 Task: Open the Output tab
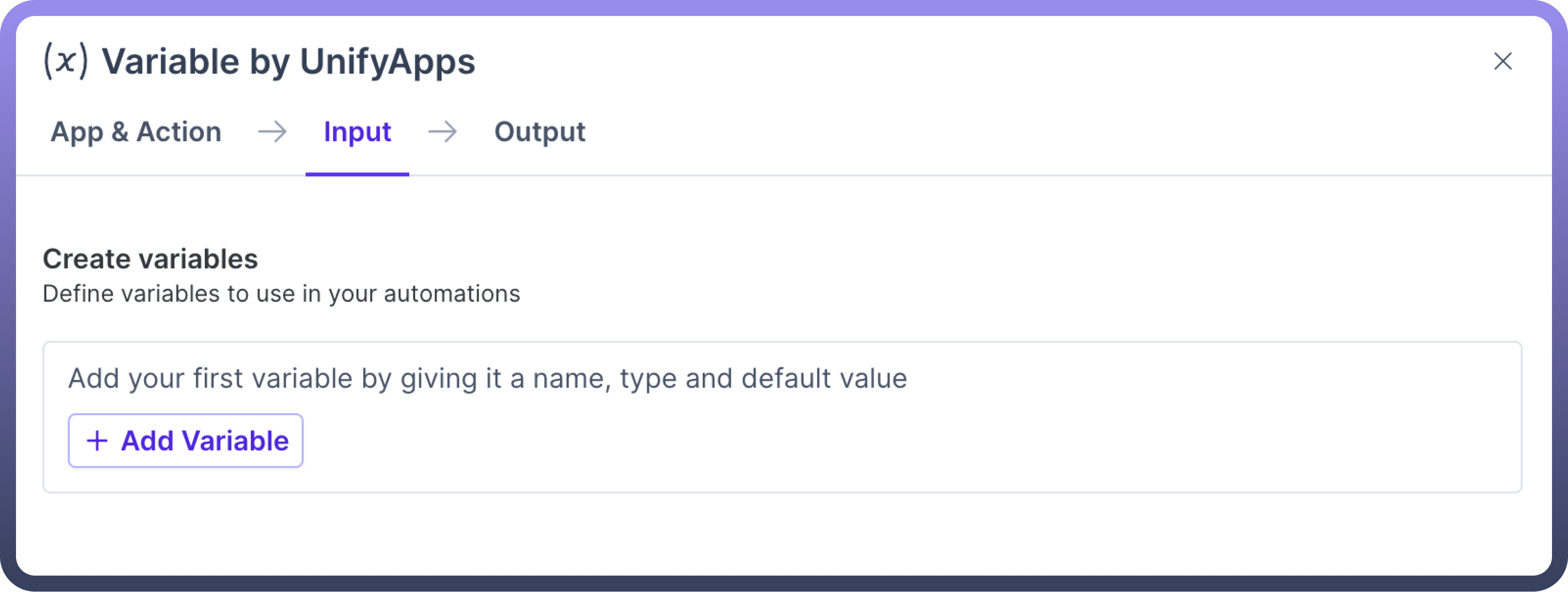point(539,132)
